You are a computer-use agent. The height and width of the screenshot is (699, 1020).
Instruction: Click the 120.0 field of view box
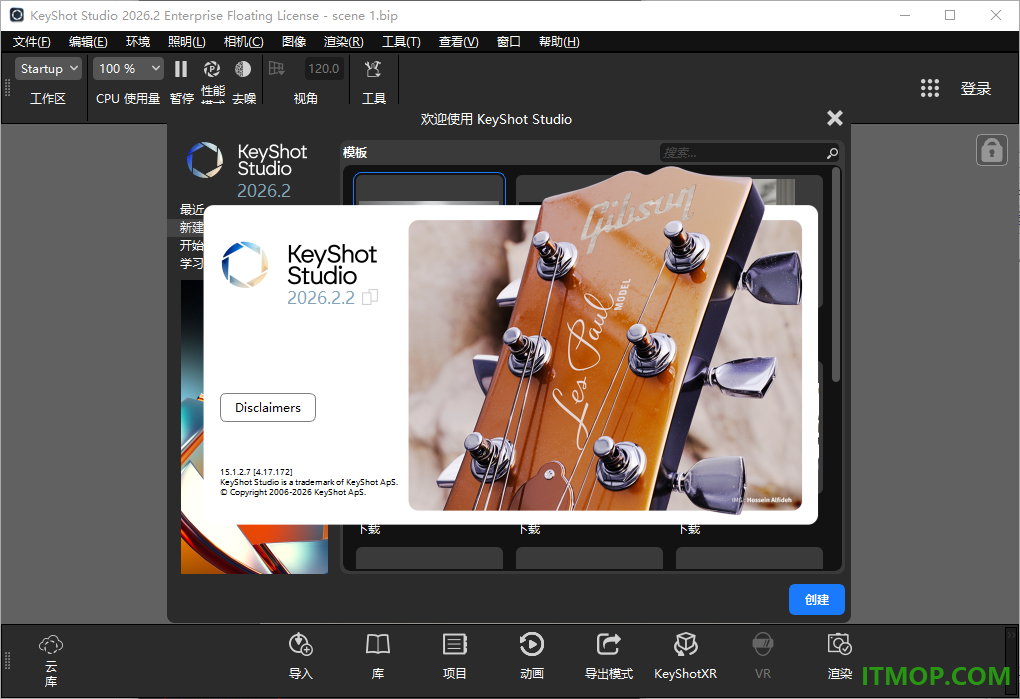323,68
